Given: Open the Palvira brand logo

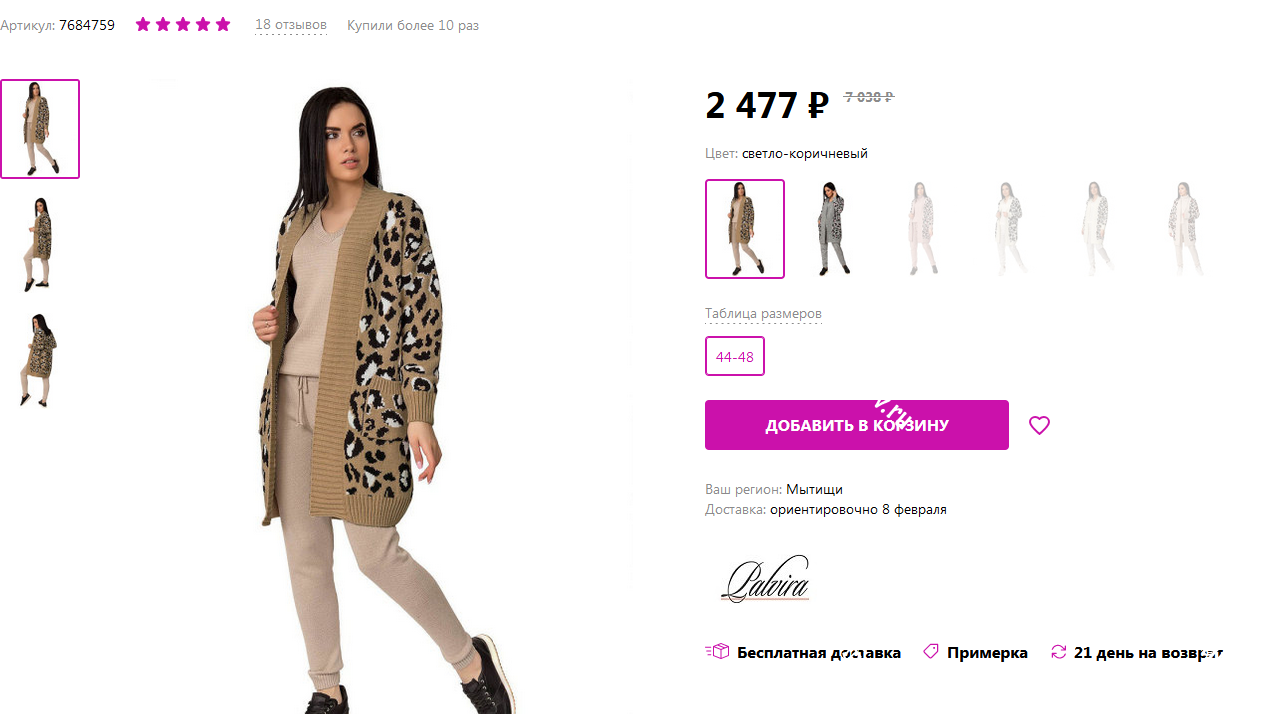Looking at the screenshot, I should pos(765,579).
